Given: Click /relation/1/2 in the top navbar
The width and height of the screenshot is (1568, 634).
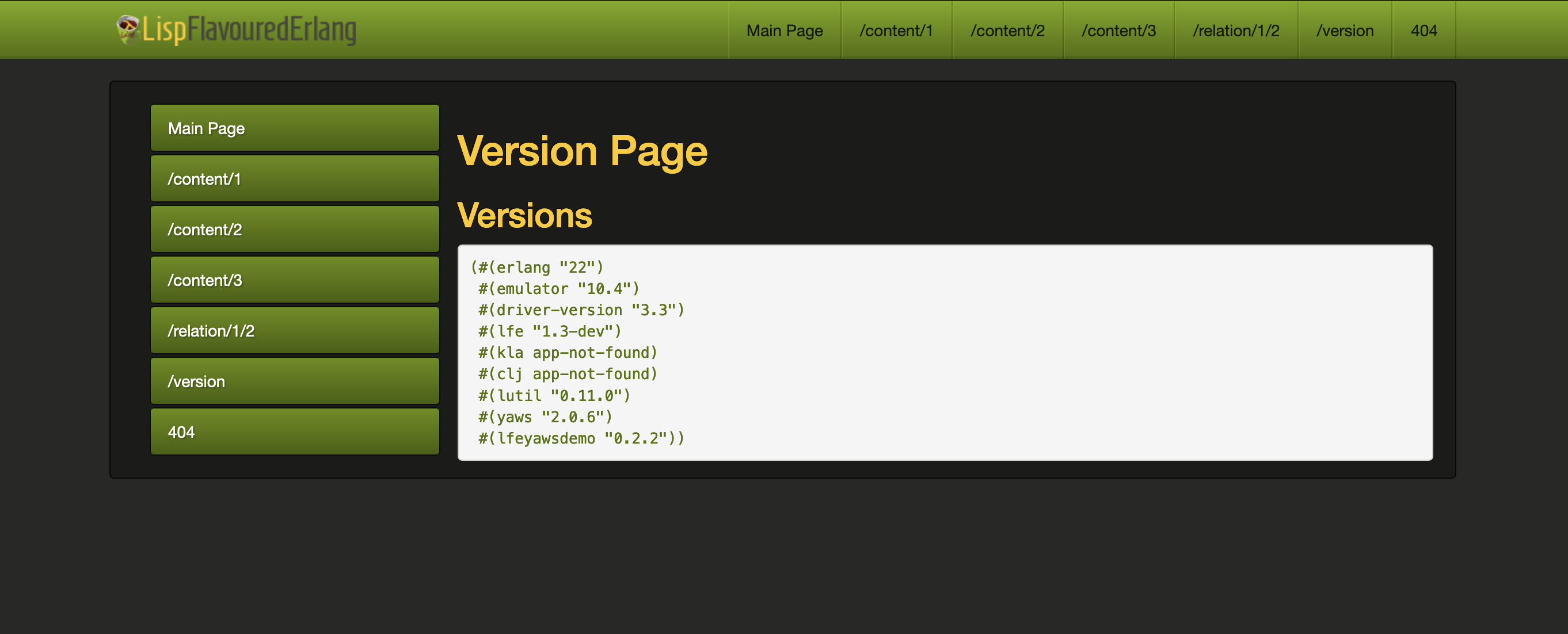Looking at the screenshot, I should [x=1236, y=30].
